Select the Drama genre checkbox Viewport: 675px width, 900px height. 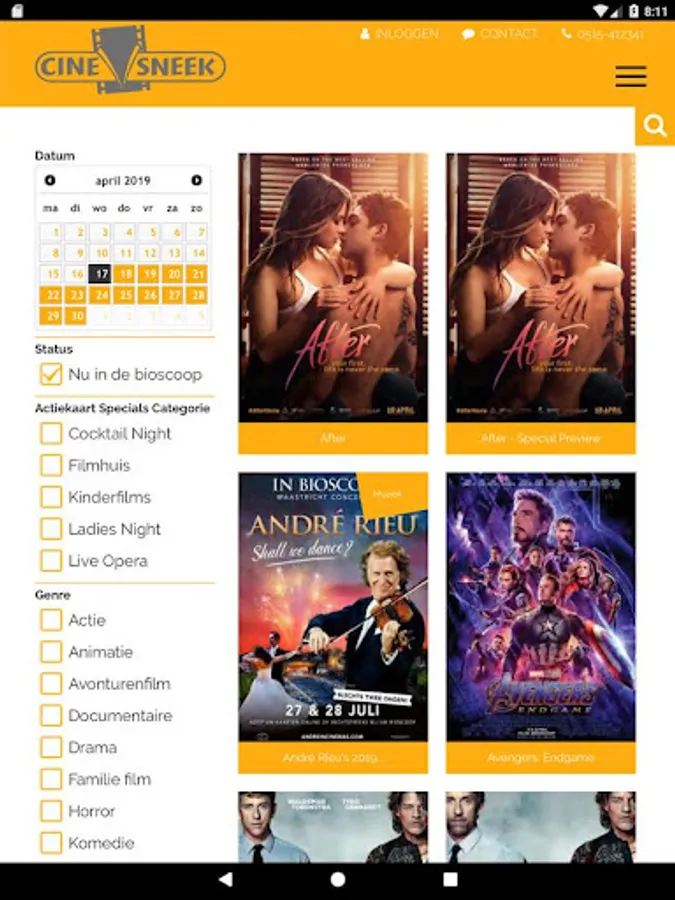pos(51,747)
